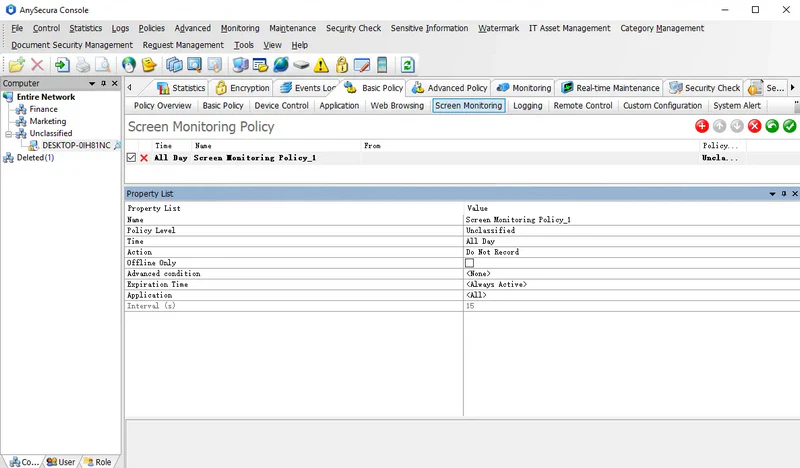Click the yellow note tag toolbar icon
The height and width of the screenshot is (468, 800).
pos(149,65)
